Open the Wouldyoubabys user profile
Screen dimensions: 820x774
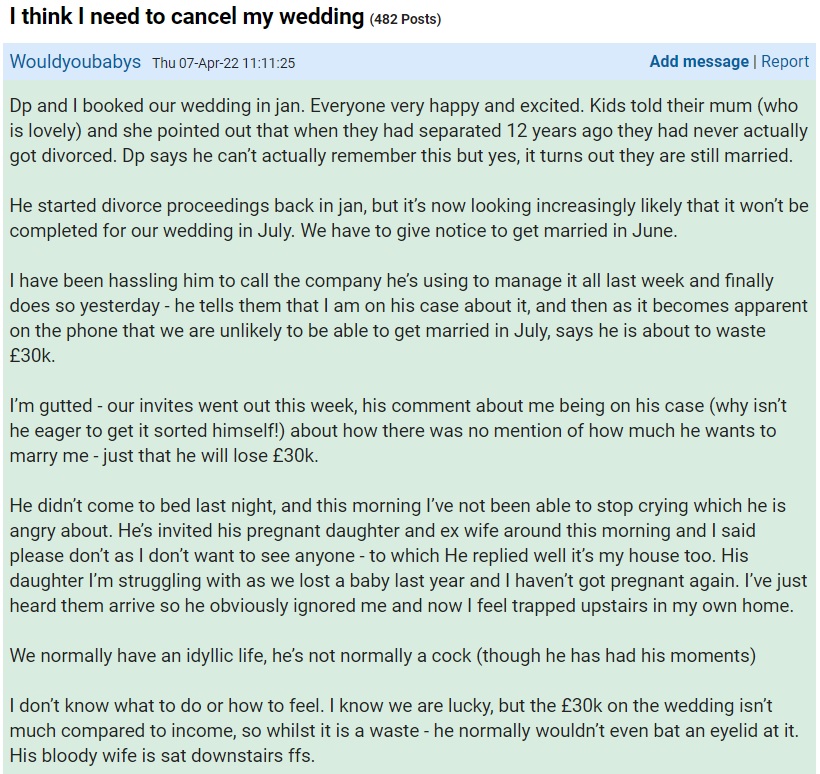tap(75, 61)
